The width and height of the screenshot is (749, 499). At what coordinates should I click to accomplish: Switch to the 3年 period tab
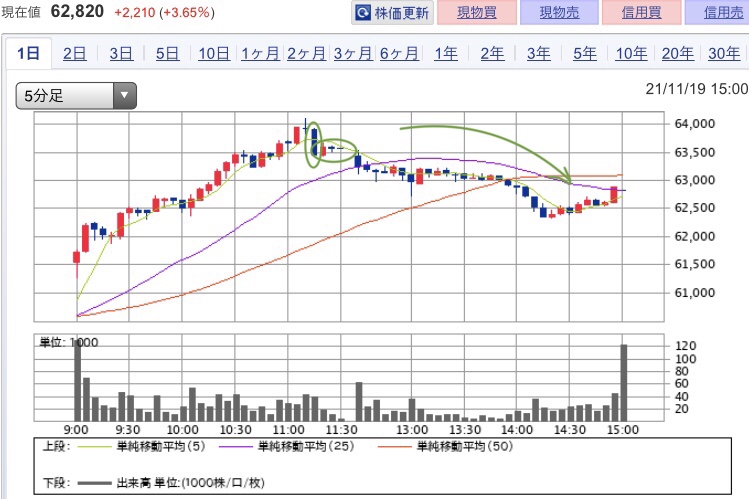click(x=538, y=53)
